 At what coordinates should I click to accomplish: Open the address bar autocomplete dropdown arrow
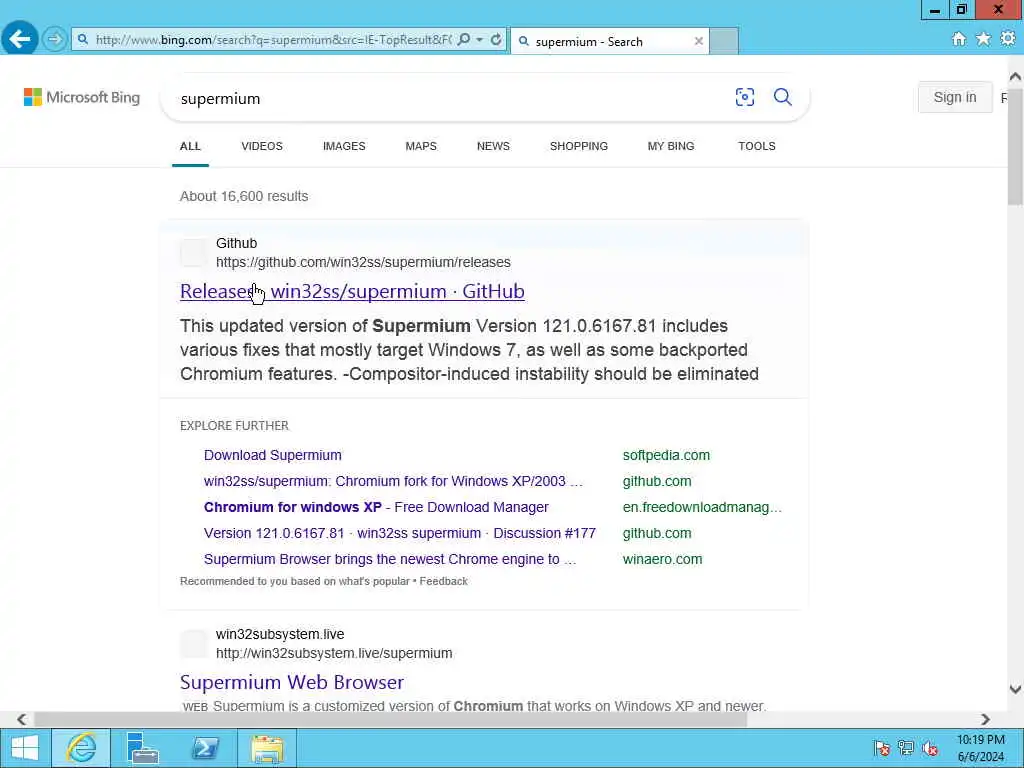tap(479, 40)
